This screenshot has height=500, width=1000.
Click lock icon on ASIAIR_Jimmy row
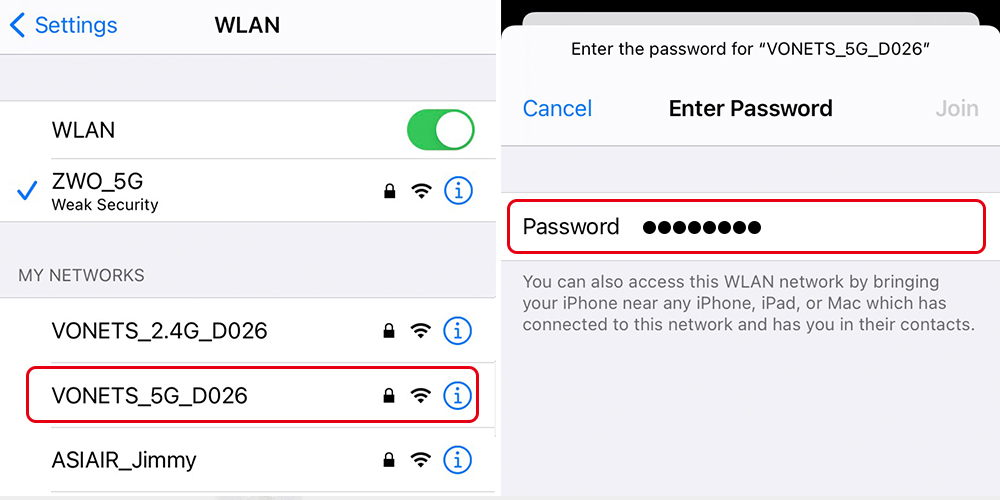tap(388, 459)
